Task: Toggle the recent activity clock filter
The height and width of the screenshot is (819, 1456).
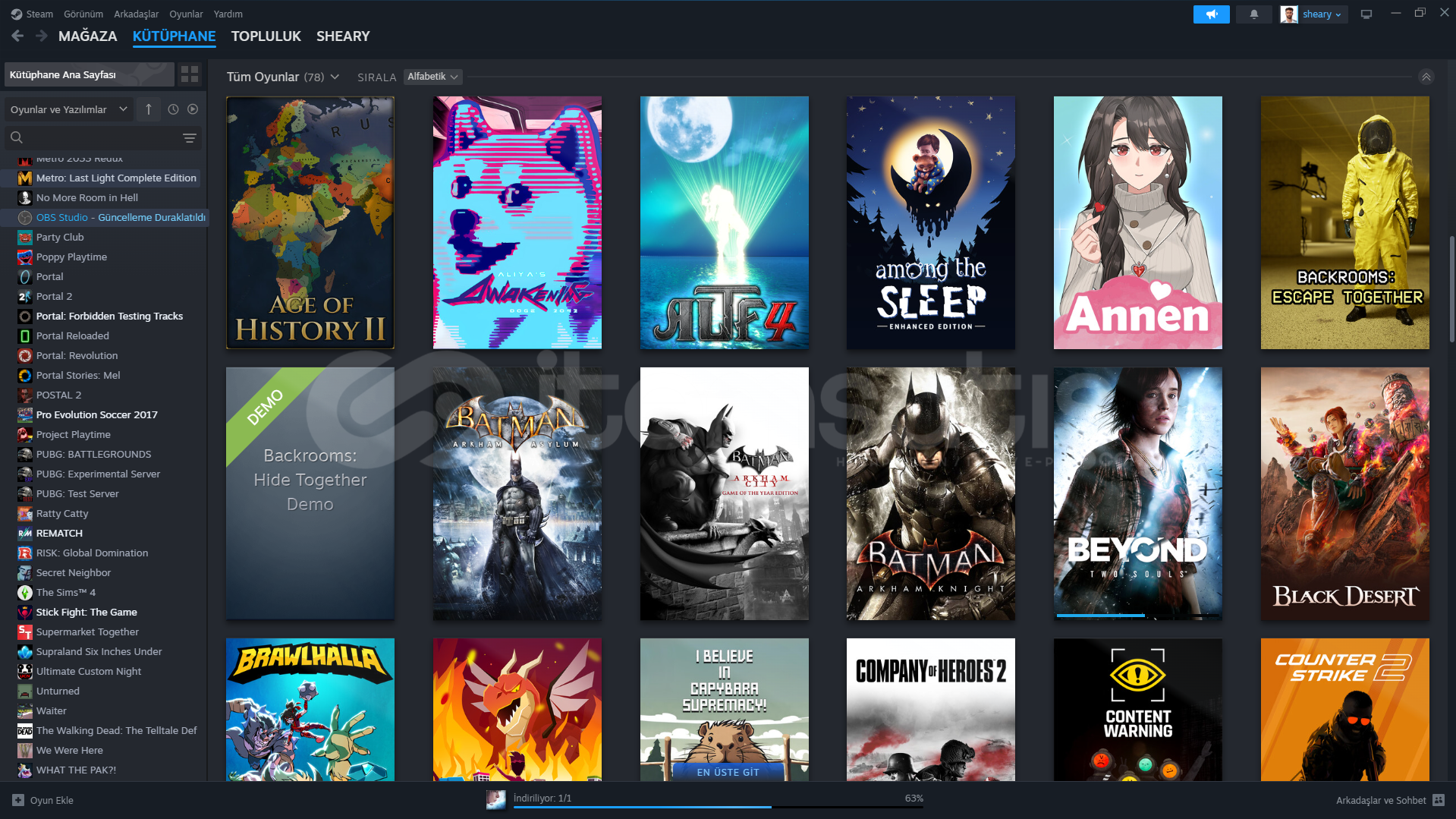Action: coord(173,109)
